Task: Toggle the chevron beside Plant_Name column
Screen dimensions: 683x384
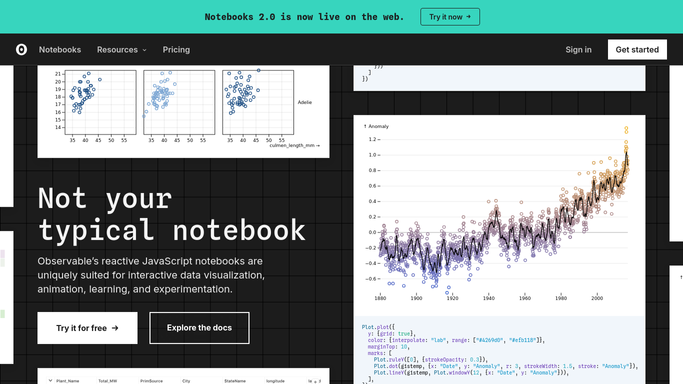Action: pyautogui.click(x=51, y=381)
